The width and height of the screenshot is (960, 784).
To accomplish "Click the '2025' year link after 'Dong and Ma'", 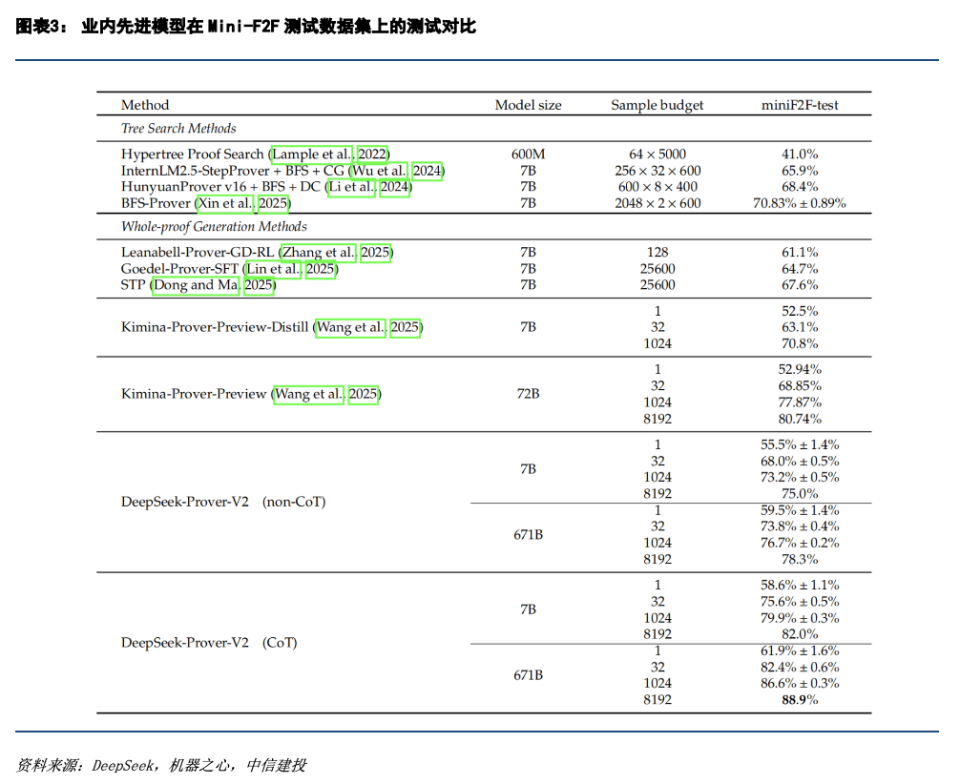I will (259, 285).
